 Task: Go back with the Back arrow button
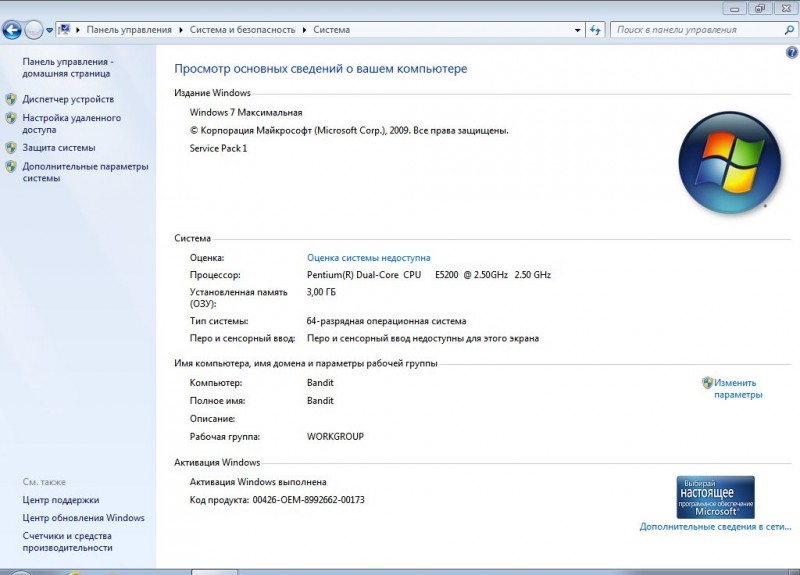(x=12, y=30)
